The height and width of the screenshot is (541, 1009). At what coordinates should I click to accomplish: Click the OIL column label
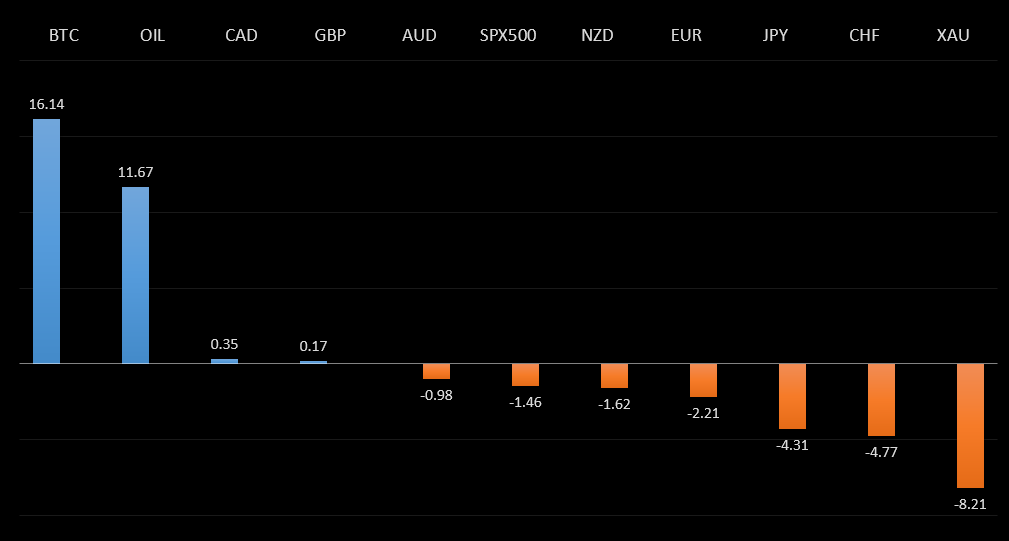152,36
